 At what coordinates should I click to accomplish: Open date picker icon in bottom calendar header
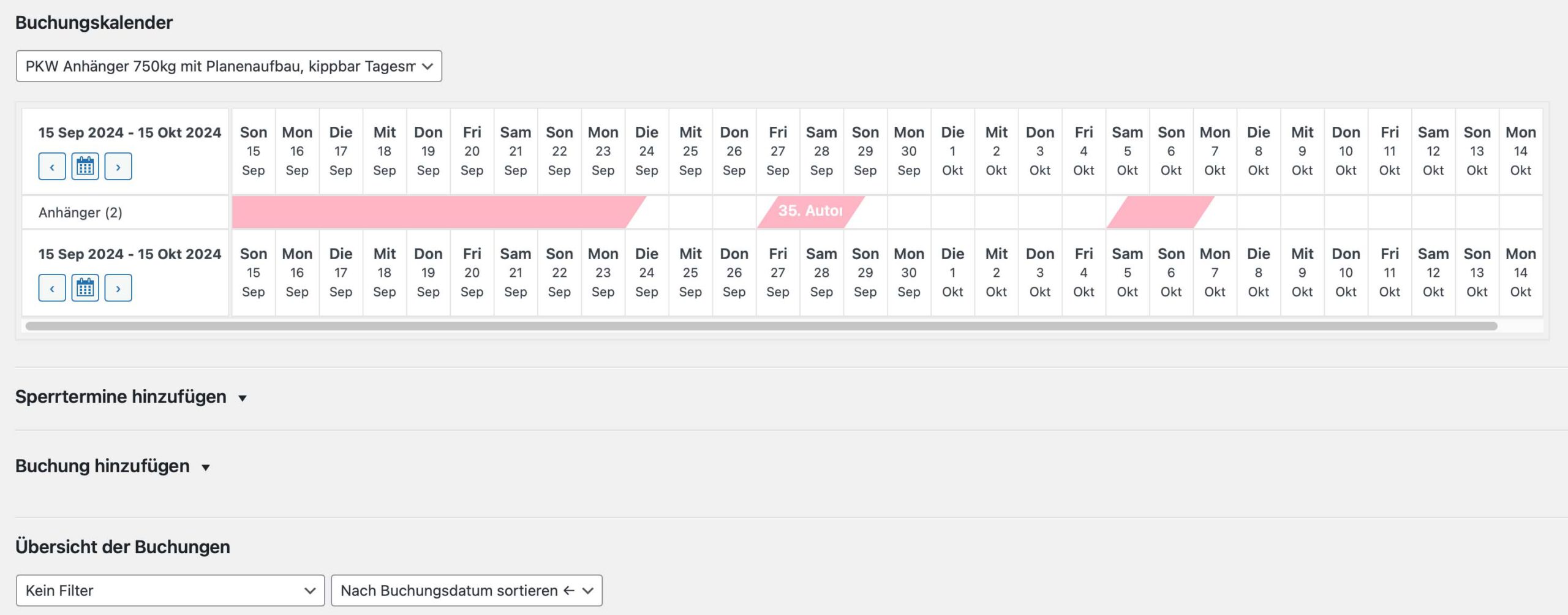85,288
